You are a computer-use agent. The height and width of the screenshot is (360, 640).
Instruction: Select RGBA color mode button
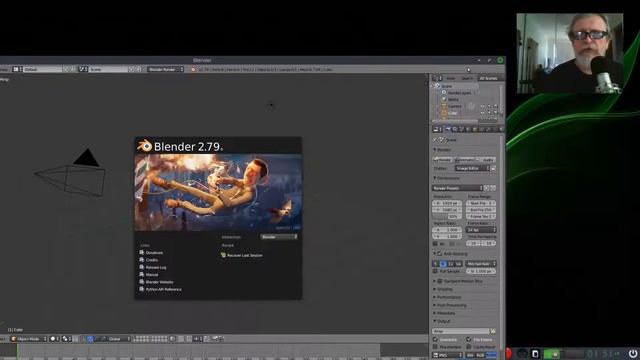[491, 355]
